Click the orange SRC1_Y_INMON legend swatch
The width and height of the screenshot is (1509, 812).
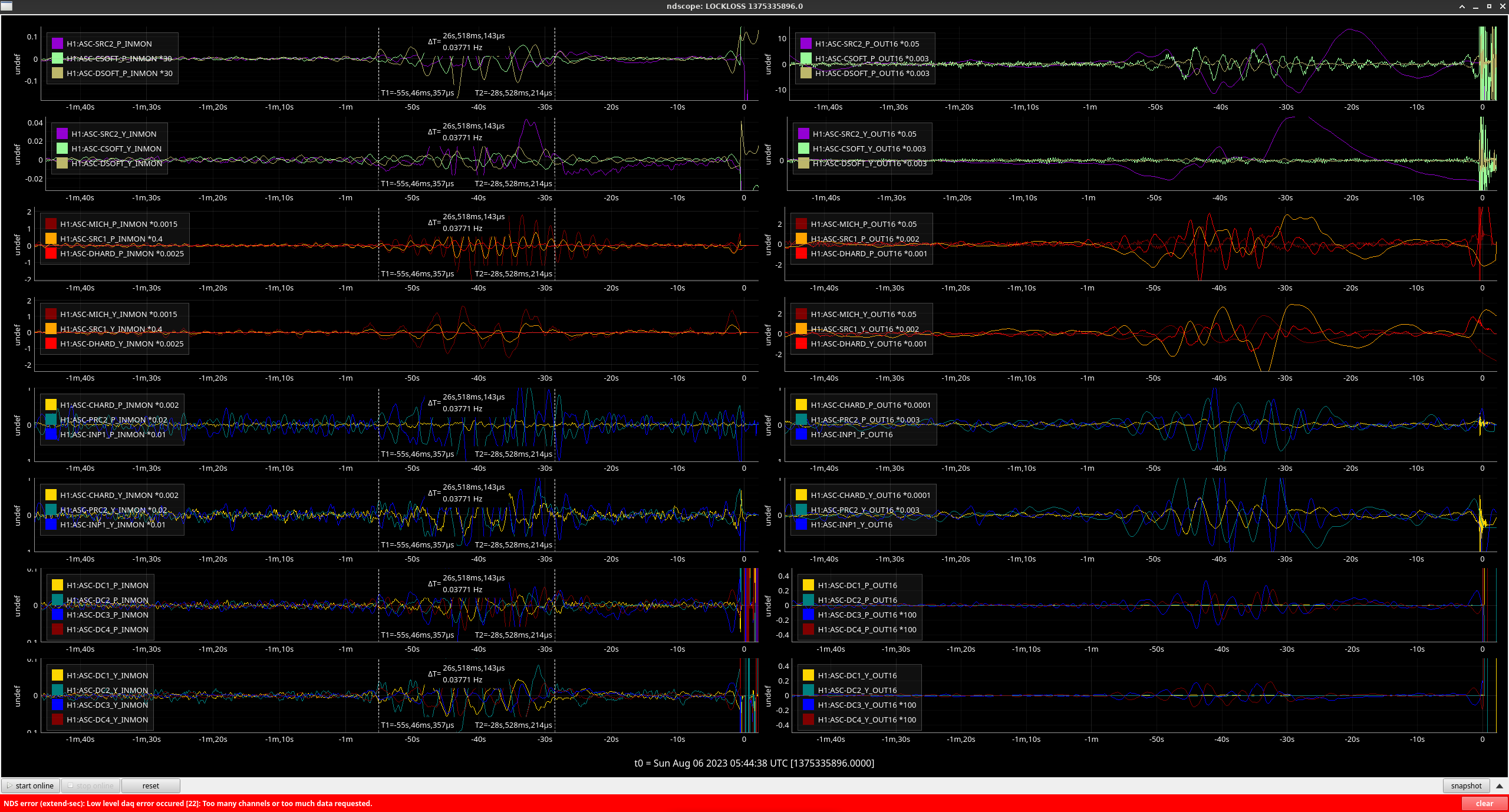(x=51, y=329)
